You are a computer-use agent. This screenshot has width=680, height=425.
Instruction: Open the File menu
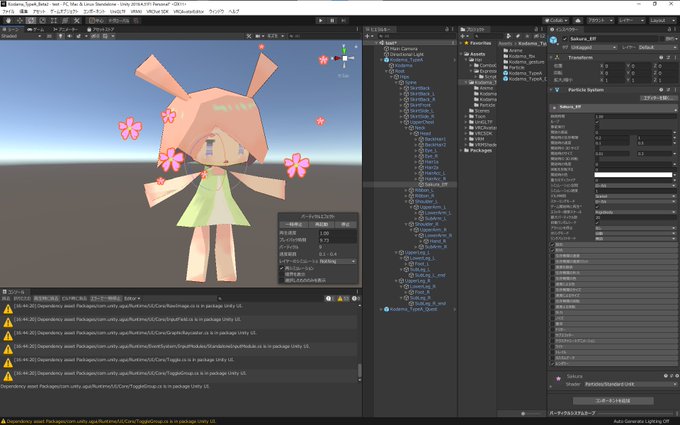point(8,11)
